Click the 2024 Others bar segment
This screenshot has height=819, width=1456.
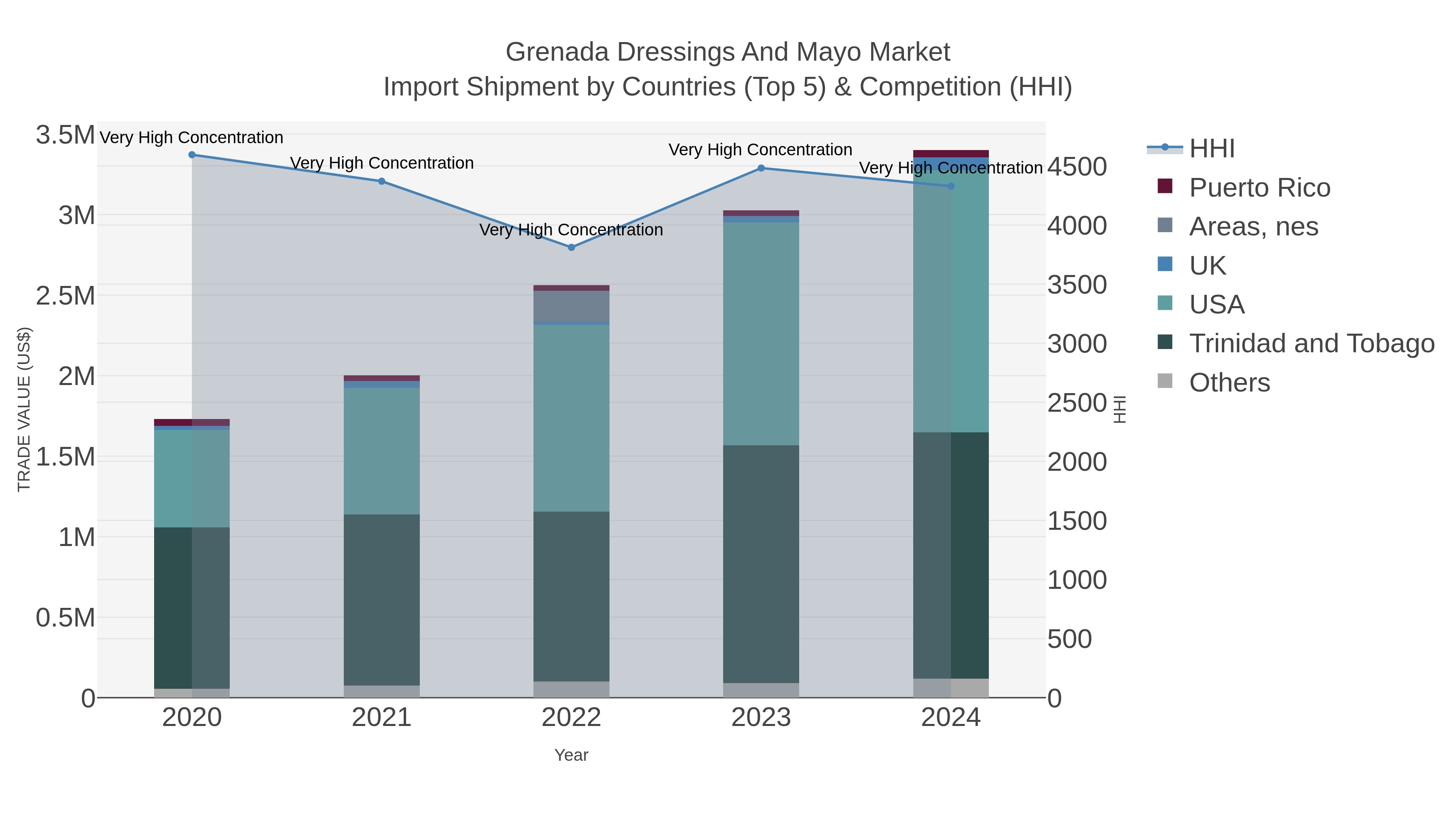pyautogui.click(x=951, y=688)
